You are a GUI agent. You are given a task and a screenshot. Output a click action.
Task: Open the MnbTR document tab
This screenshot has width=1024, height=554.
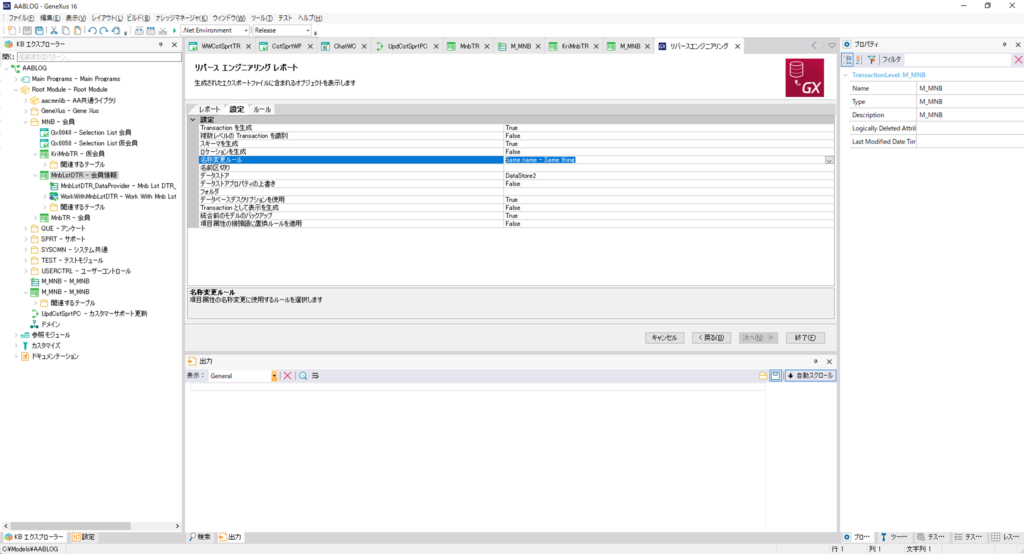469,46
